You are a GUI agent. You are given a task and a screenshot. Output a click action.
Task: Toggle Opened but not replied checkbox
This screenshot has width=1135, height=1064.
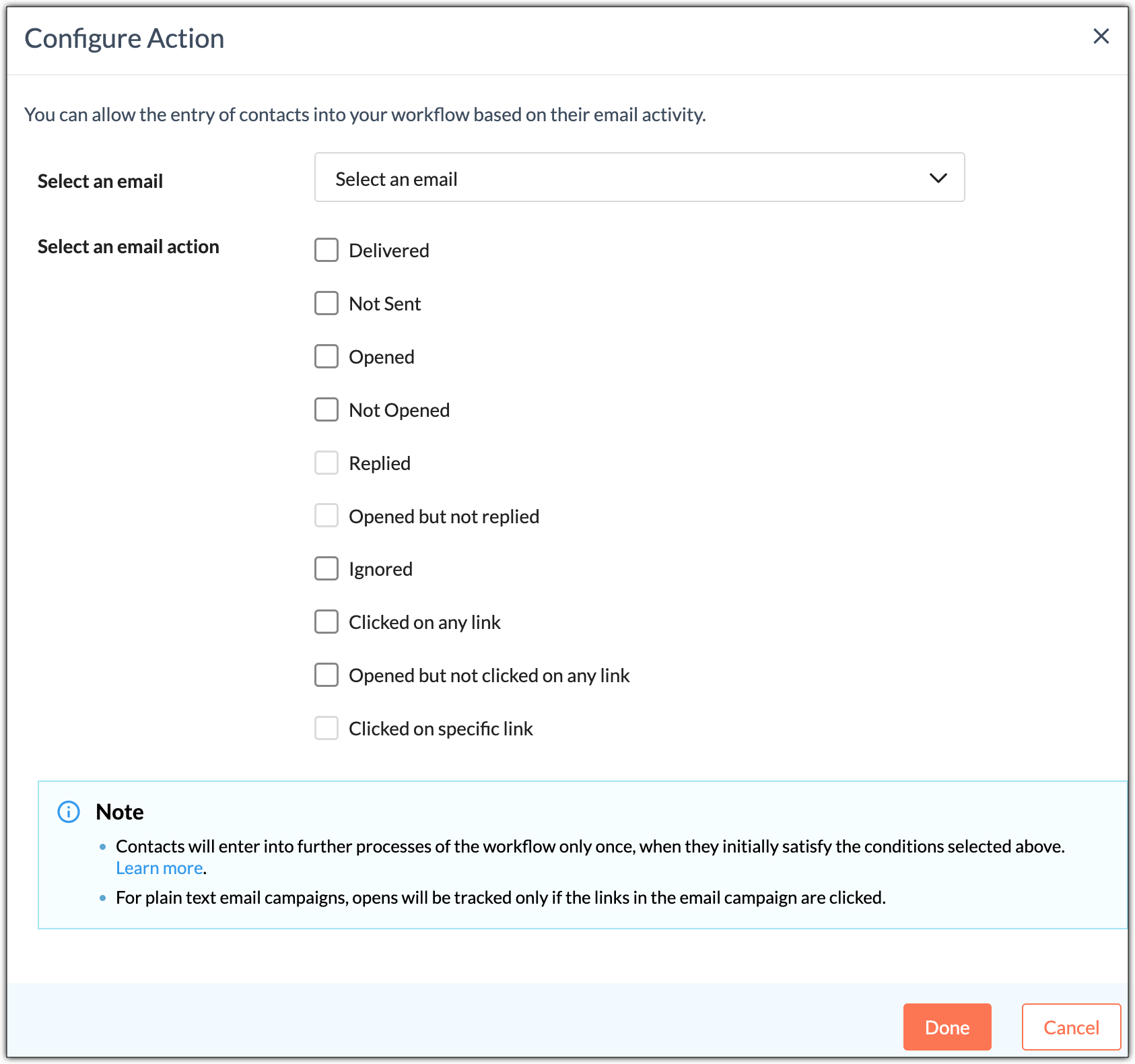326,516
